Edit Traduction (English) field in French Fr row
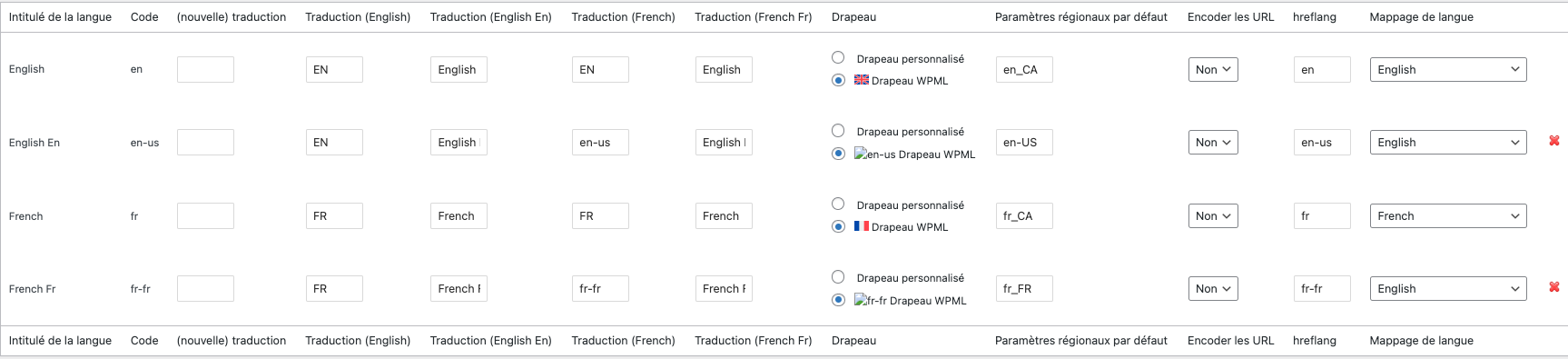This screenshot has width=1568, height=359. tap(334, 288)
